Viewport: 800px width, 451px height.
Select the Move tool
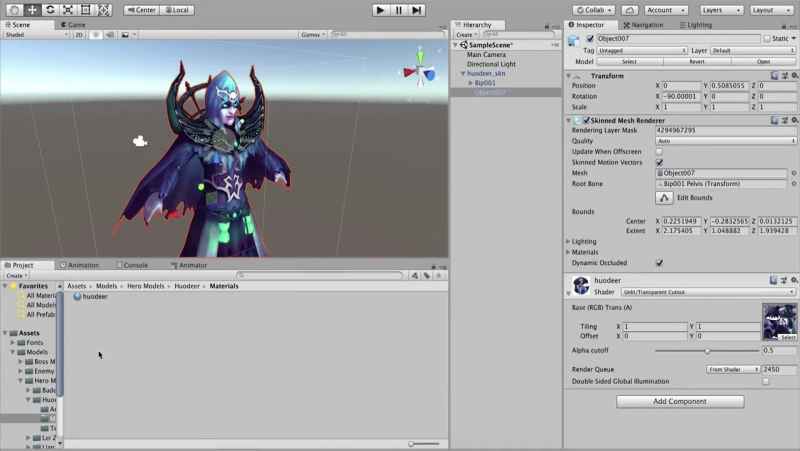pyautogui.click(x=32, y=10)
